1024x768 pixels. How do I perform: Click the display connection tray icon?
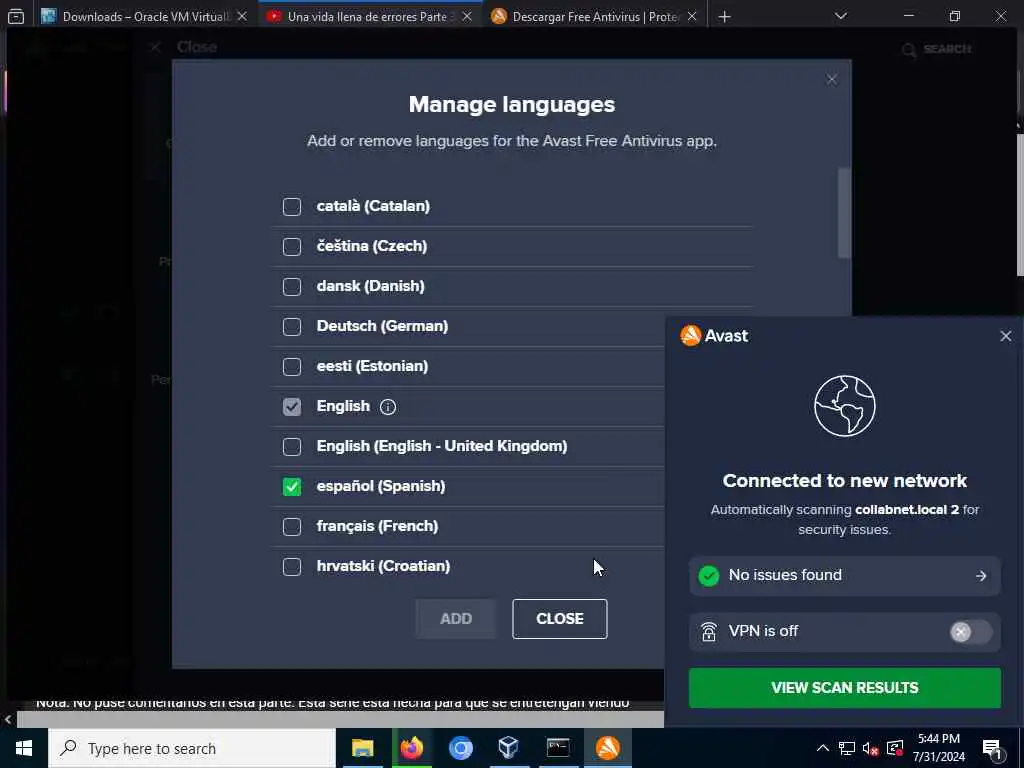point(895,748)
